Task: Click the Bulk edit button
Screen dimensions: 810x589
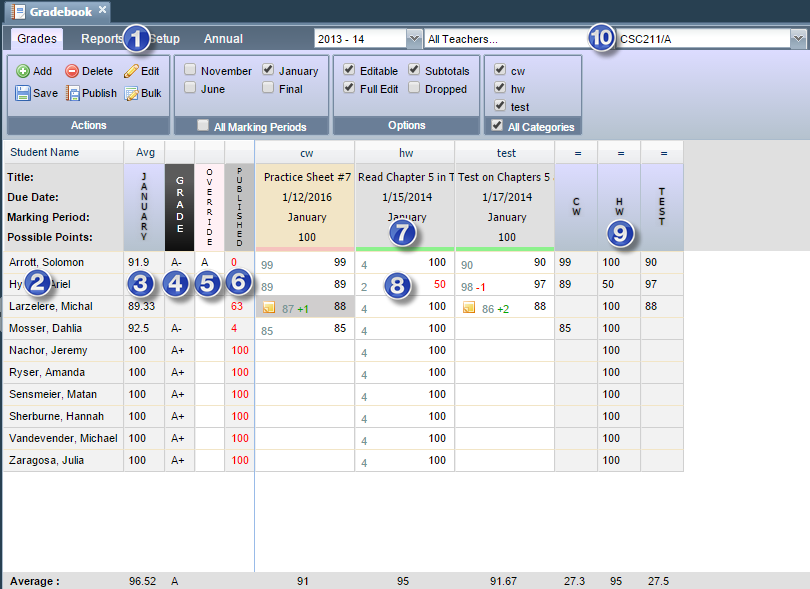Action: coord(143,93)
